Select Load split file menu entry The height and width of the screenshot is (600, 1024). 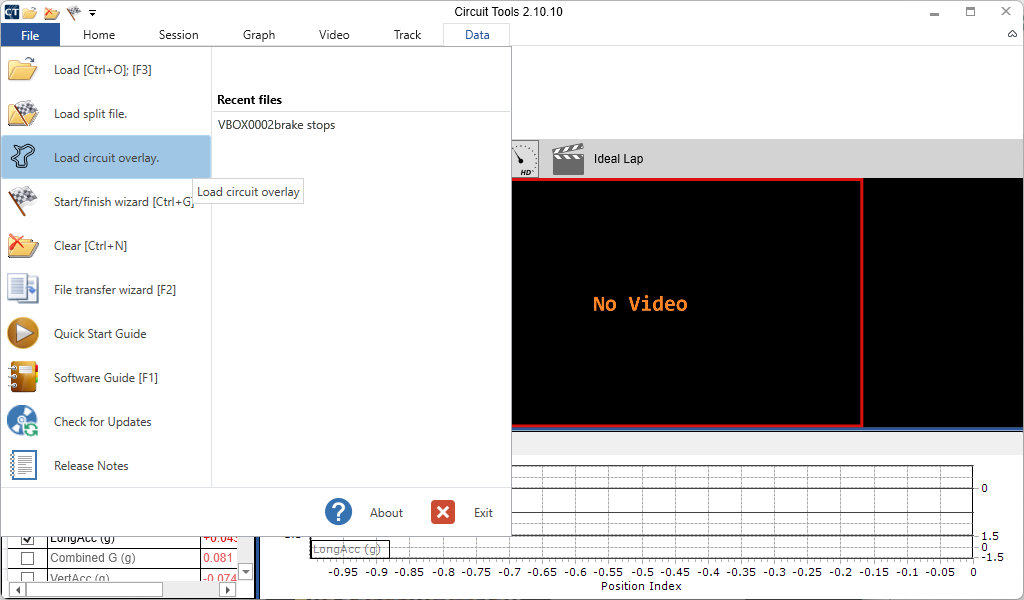tap(106, 114)
